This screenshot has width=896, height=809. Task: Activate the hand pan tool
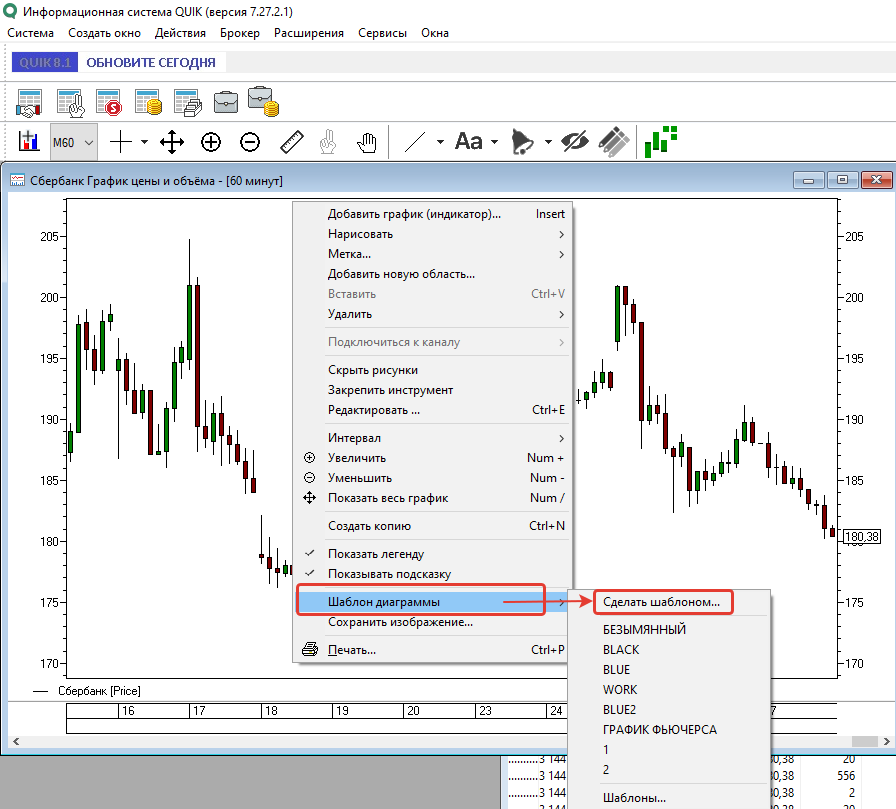click(x=366, y=142)
